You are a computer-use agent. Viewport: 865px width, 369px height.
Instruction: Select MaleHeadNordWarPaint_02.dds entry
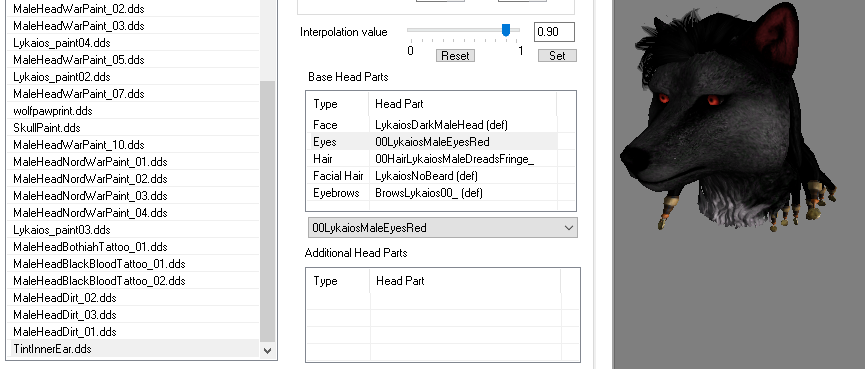point(135,179)
